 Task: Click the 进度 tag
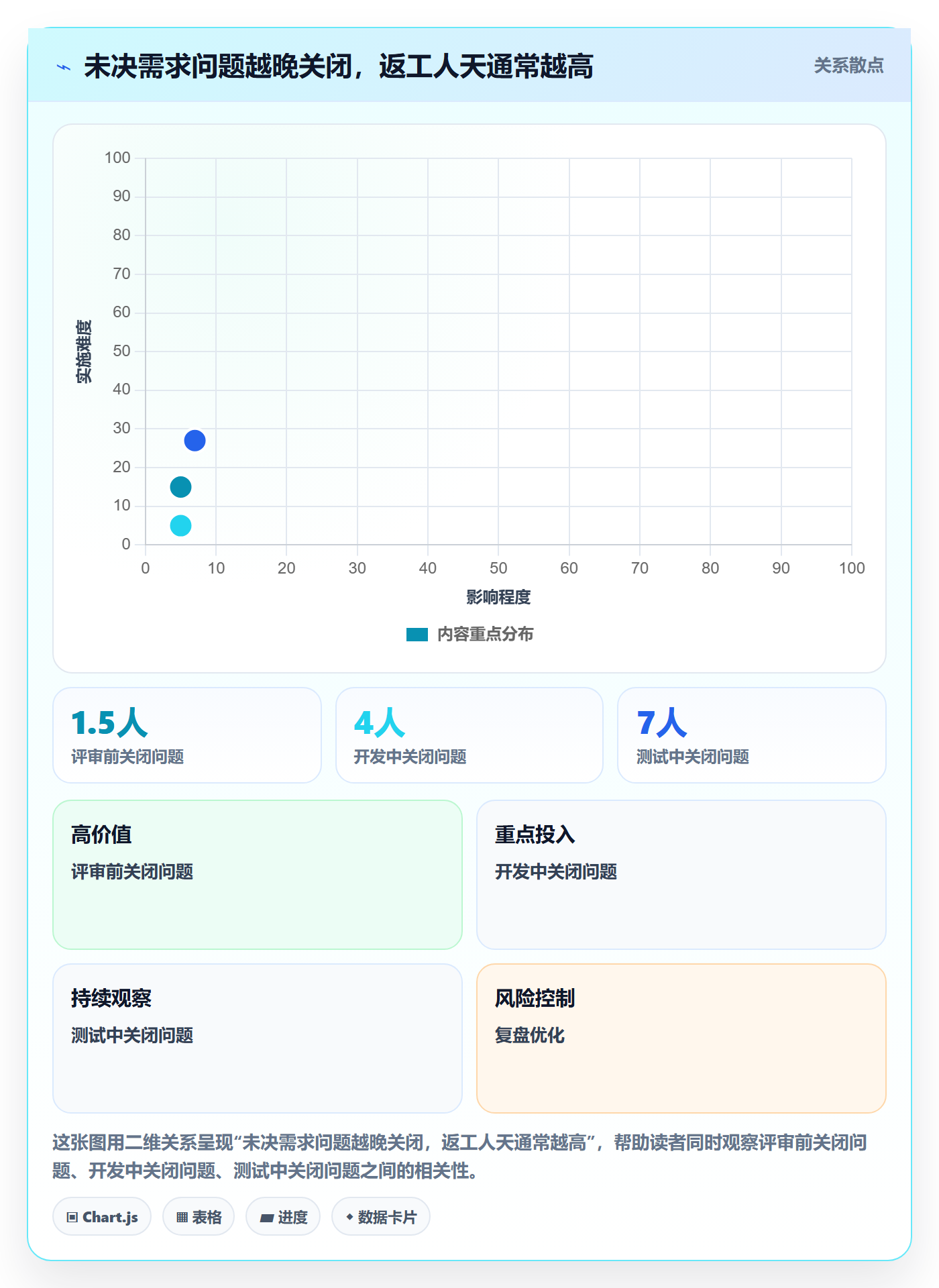click(283, 1217)
